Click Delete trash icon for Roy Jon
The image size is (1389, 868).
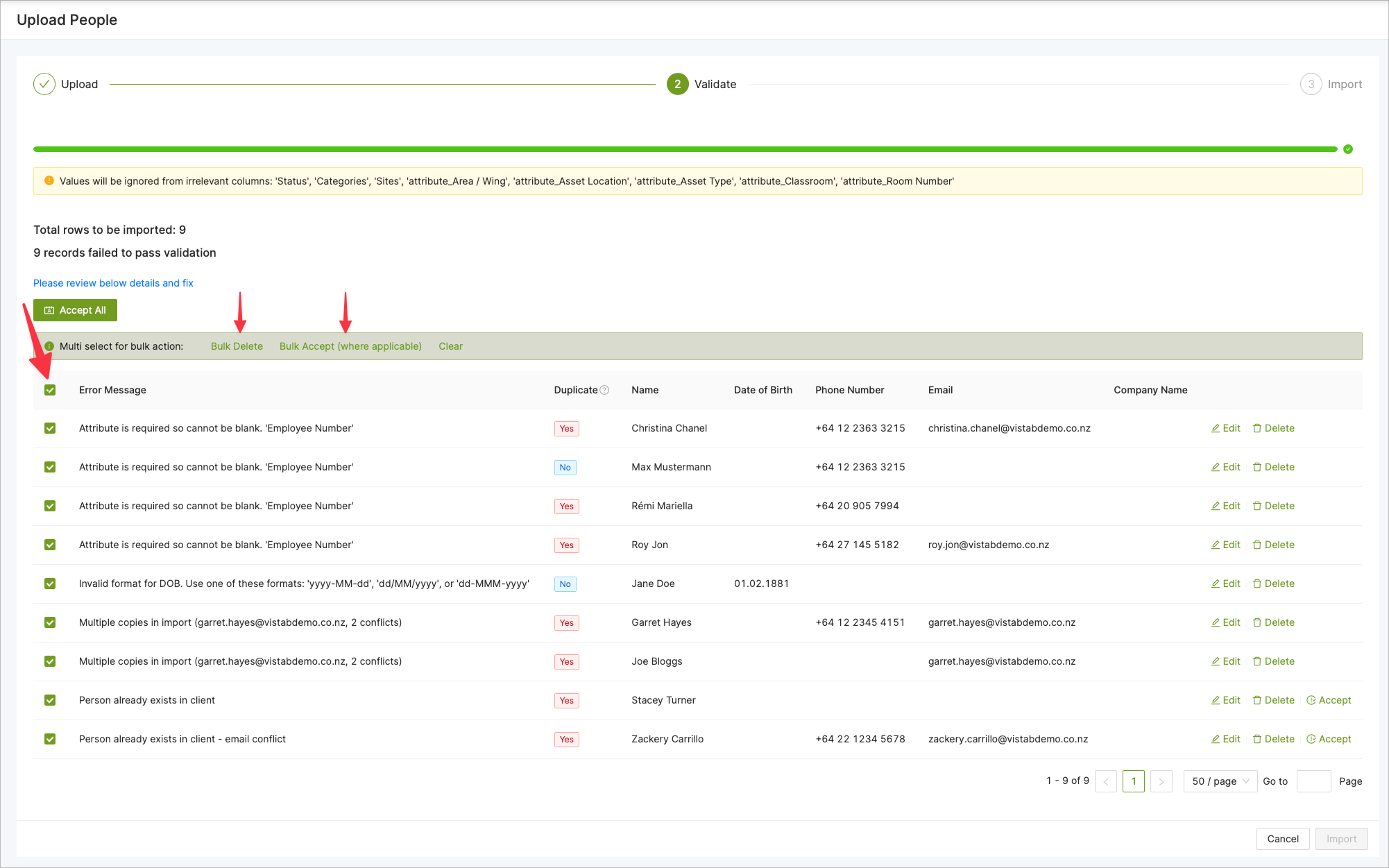pyautogui.click(x=1256, y=545)
